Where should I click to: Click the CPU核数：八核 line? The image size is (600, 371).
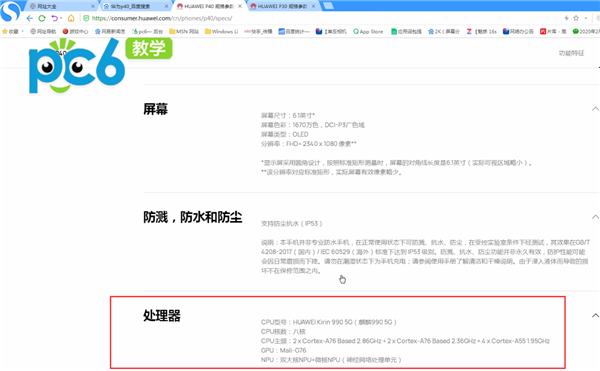click(283, 332)
